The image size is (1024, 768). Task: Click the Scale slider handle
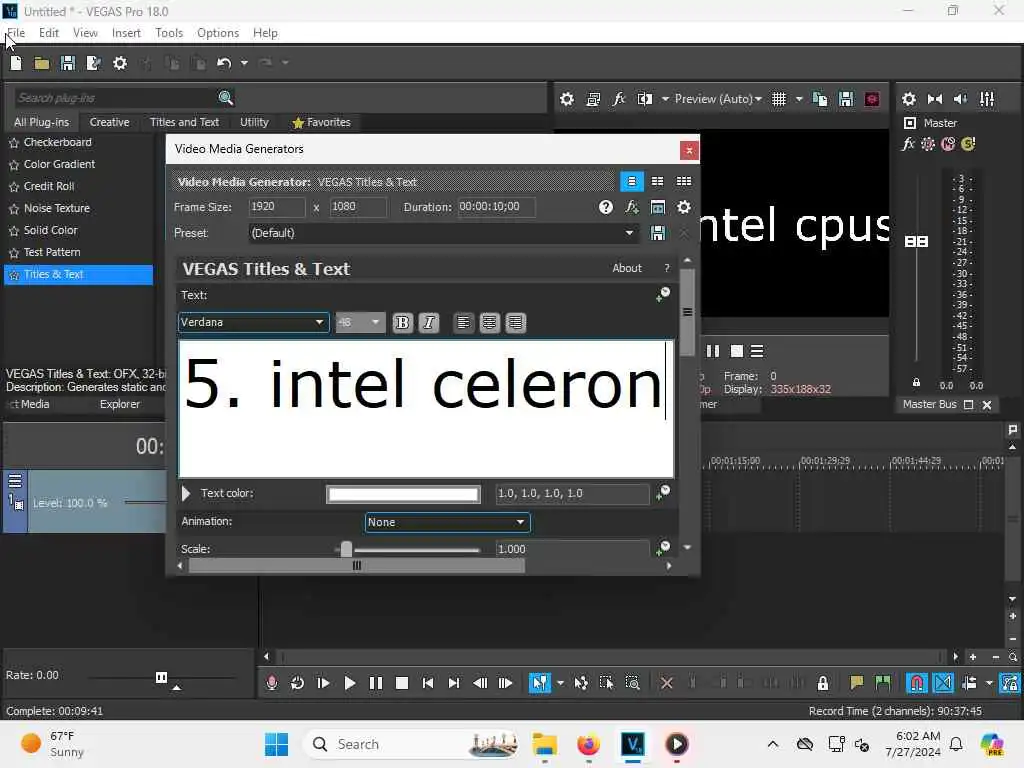[x=346, y=549]
